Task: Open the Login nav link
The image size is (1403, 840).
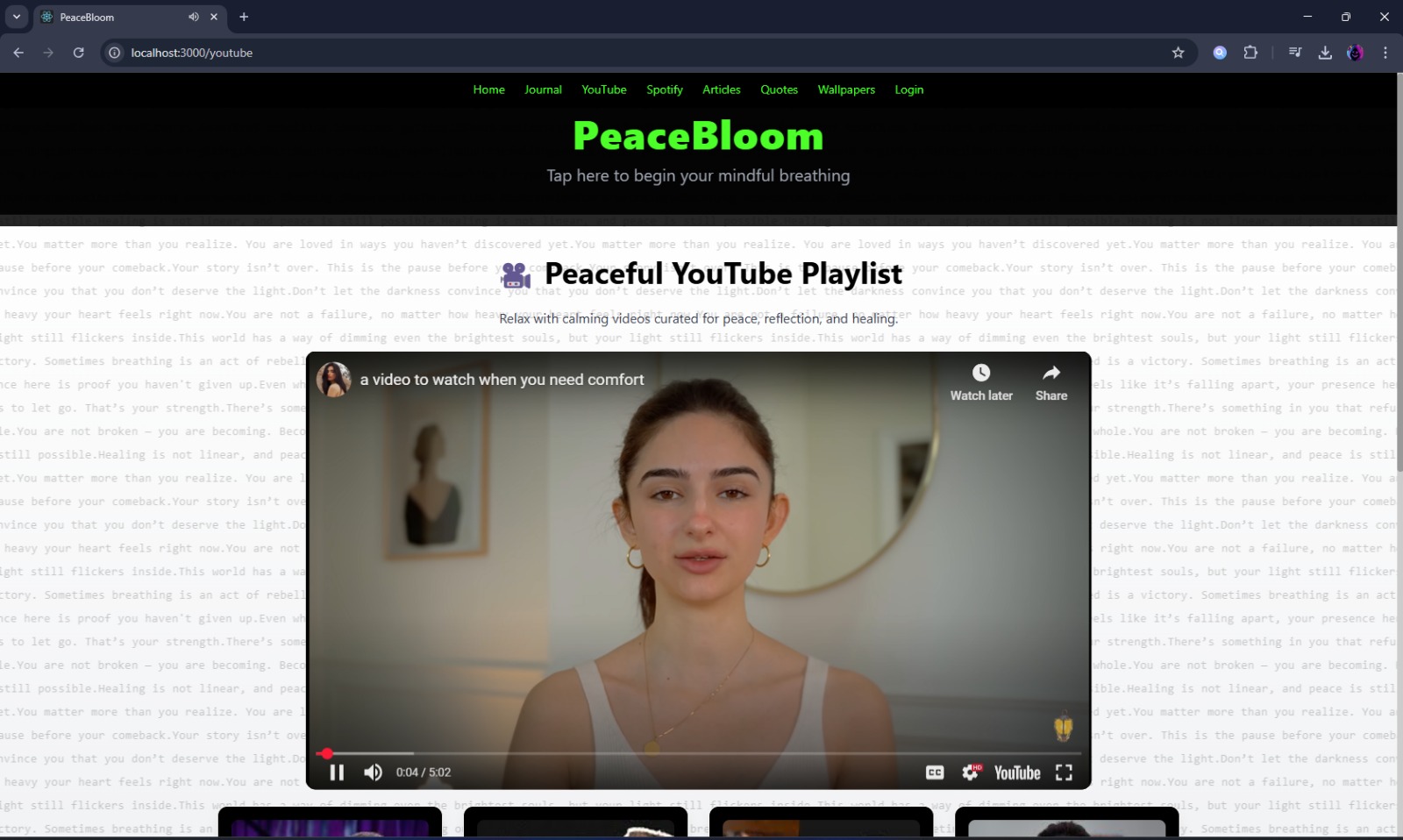Action: coord(909,89)
